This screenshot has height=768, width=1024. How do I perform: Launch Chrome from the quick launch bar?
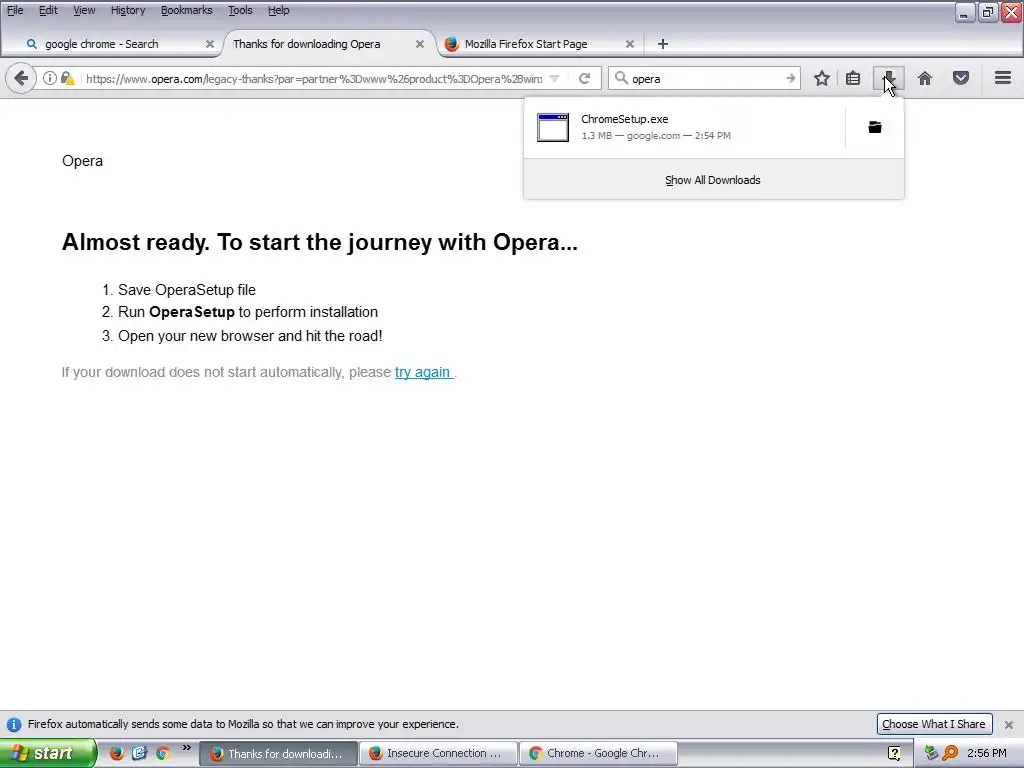pos(163,753)
